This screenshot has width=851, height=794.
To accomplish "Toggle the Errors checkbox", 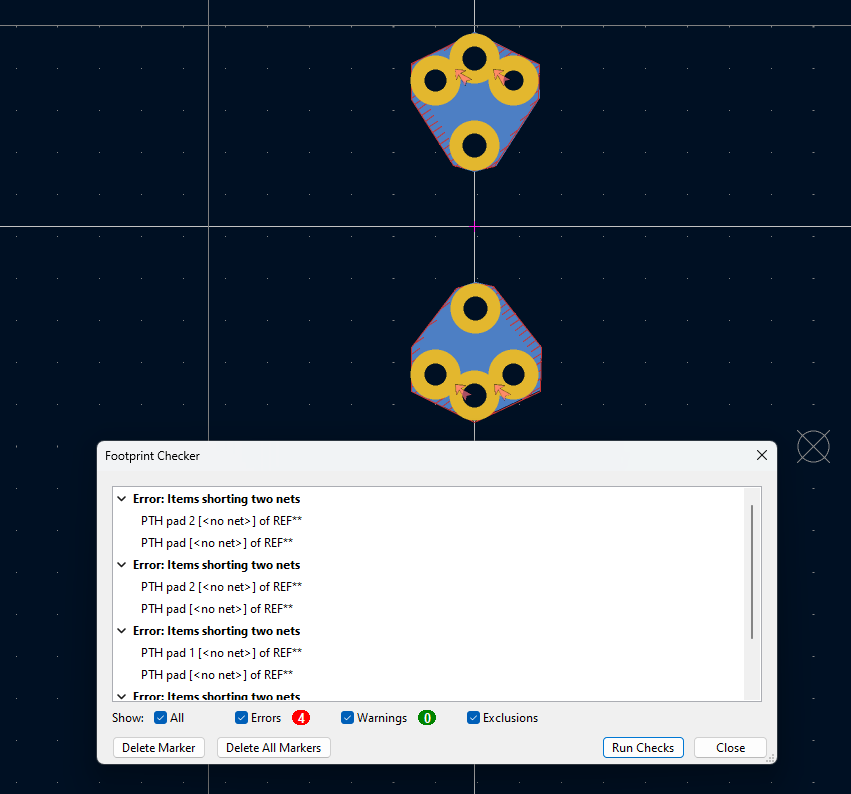I will [241, 718].
